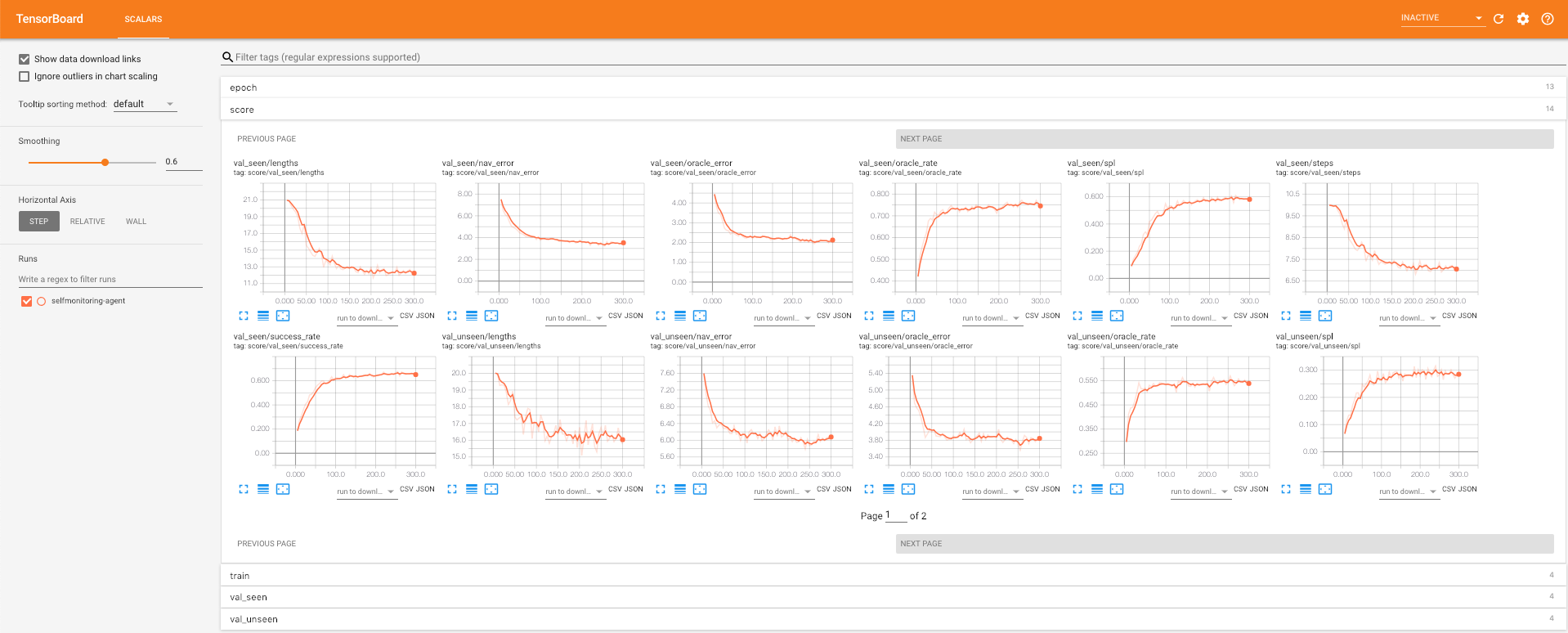Toggle log scale on val_seen/success_rate chart

point(263,489)
